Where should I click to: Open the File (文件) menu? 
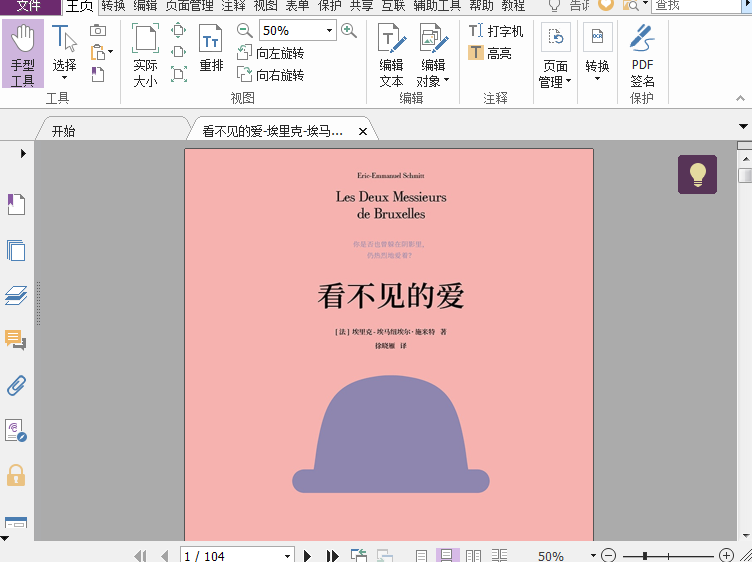29,6
